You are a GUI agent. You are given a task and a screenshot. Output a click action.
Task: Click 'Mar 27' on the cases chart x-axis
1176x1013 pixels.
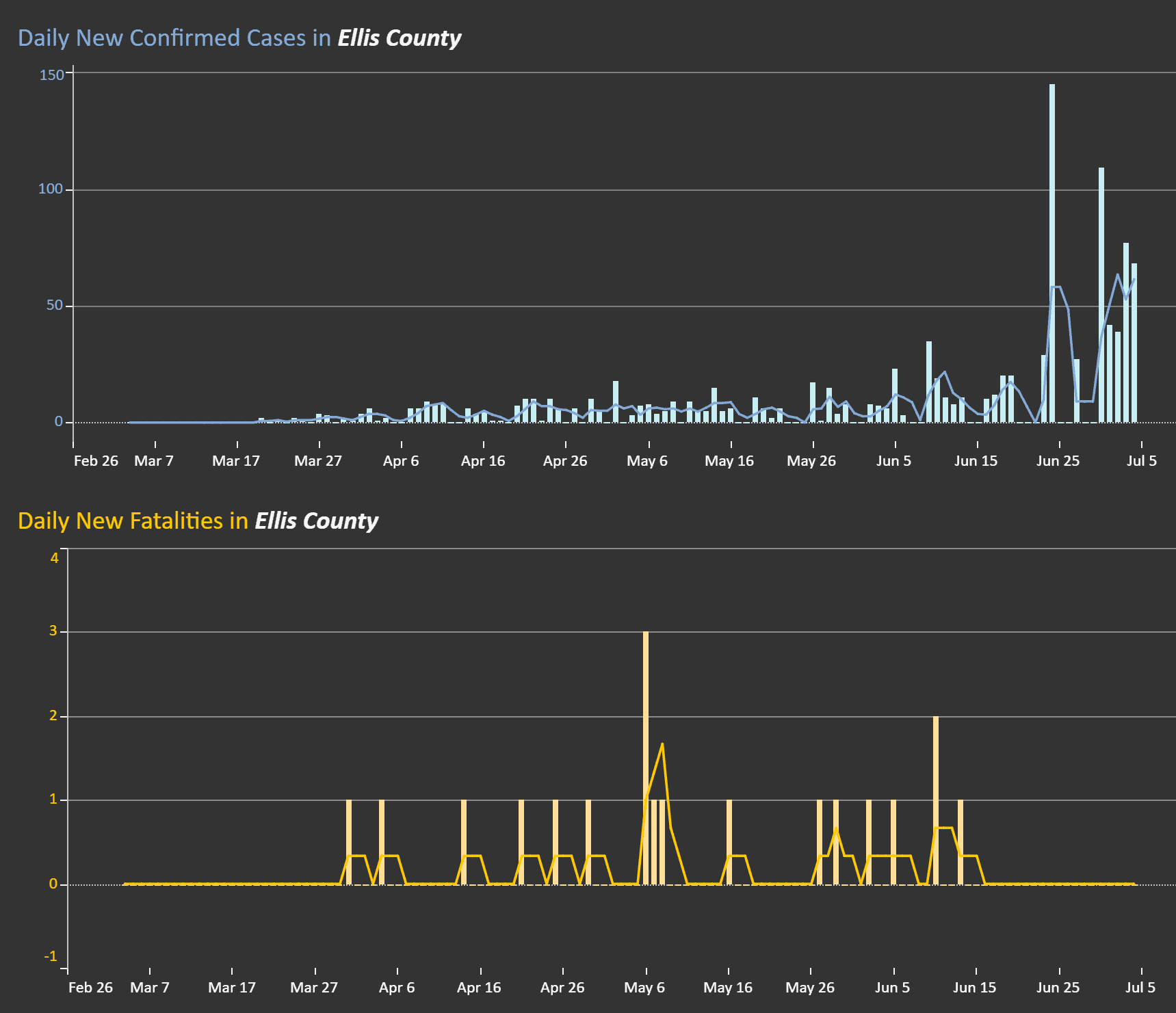(318, 461)
